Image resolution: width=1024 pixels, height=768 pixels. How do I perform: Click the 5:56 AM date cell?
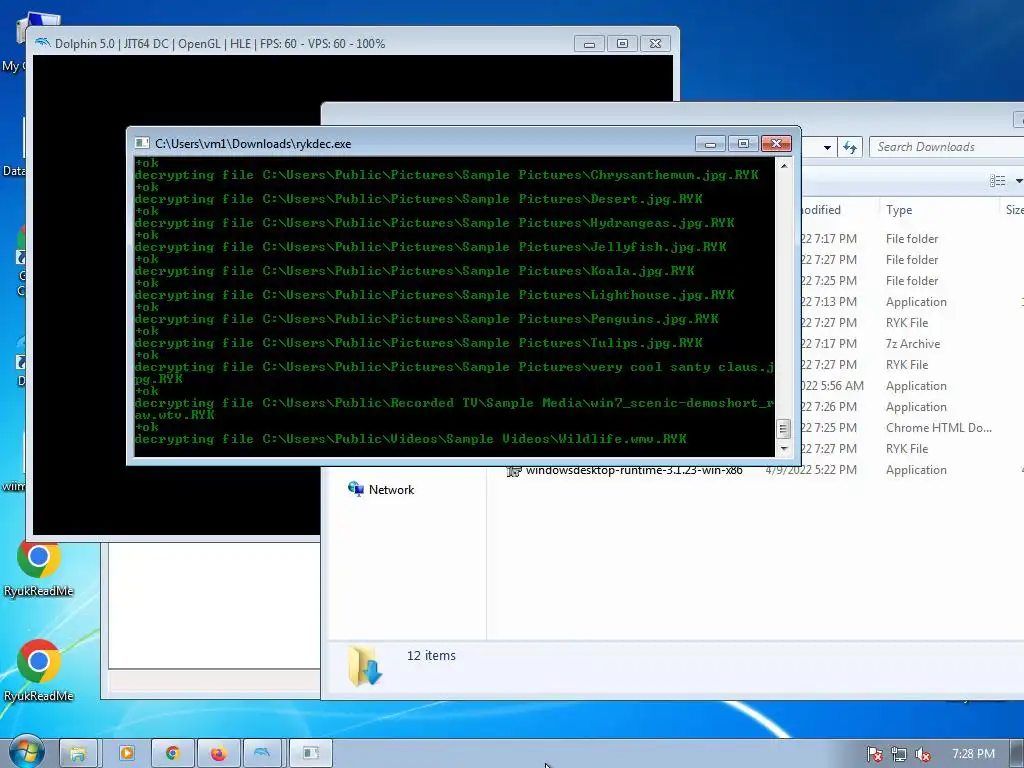coord(832,386)
